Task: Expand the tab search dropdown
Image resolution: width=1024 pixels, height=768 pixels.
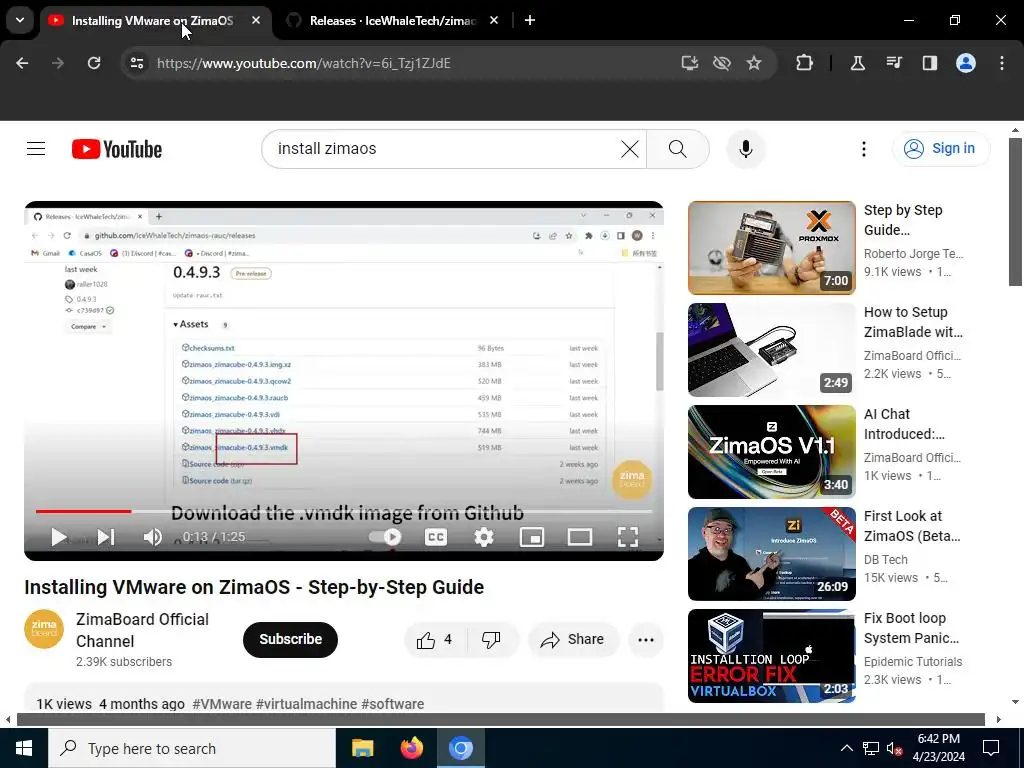Action: [20, 20]
